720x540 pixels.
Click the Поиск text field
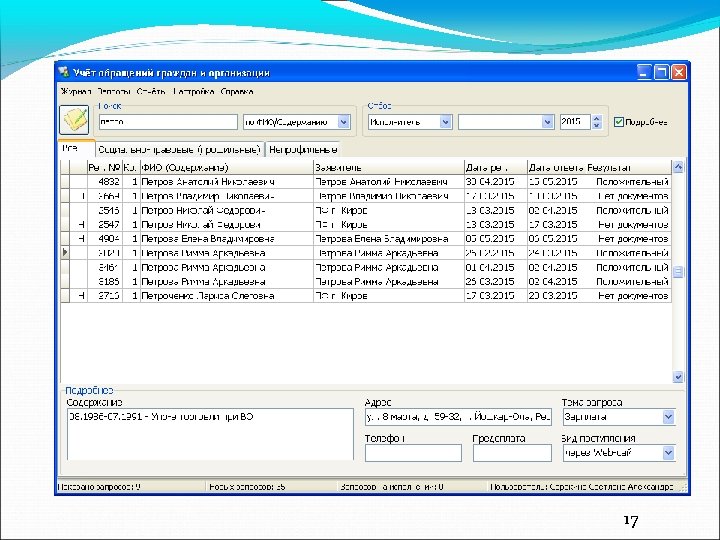(168, 122)
